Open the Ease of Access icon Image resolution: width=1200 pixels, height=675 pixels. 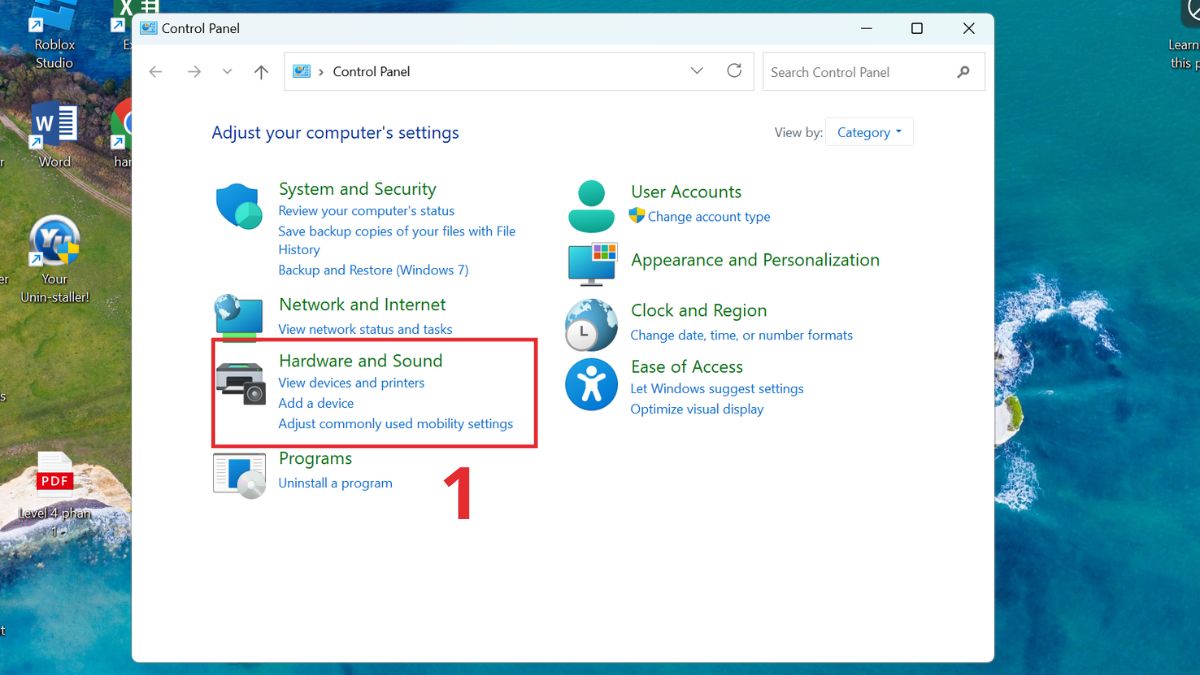(591, 384)
